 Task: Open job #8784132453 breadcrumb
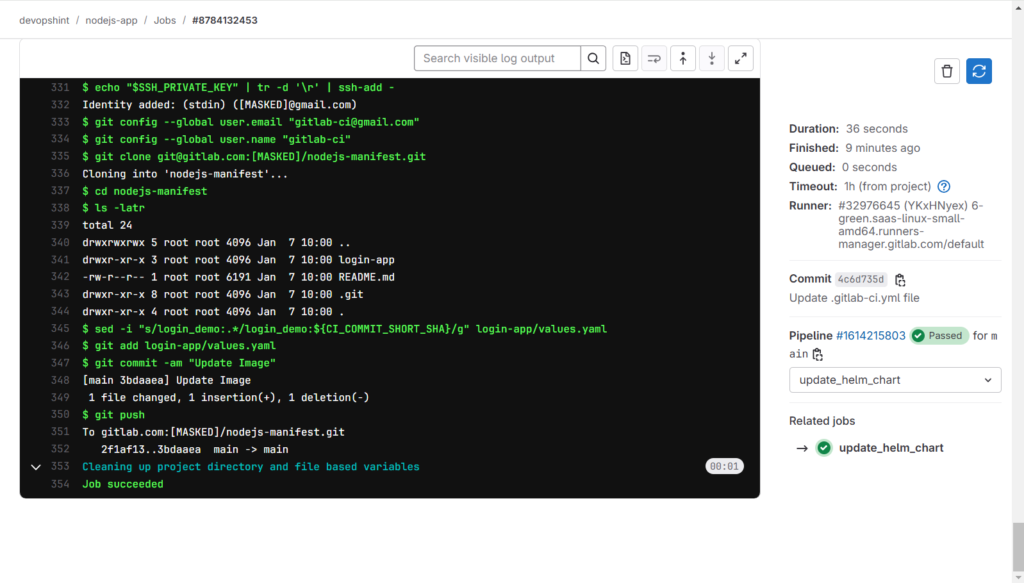225,20
